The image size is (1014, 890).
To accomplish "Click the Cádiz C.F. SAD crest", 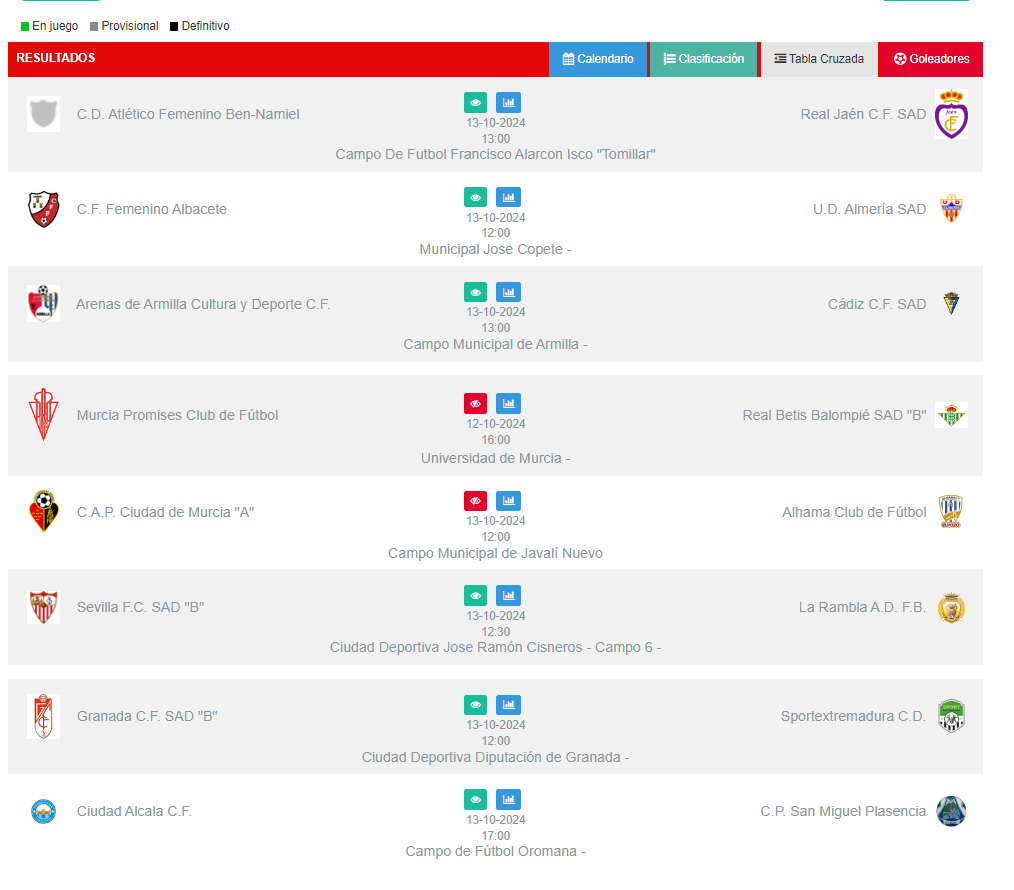I will point(951,303).
